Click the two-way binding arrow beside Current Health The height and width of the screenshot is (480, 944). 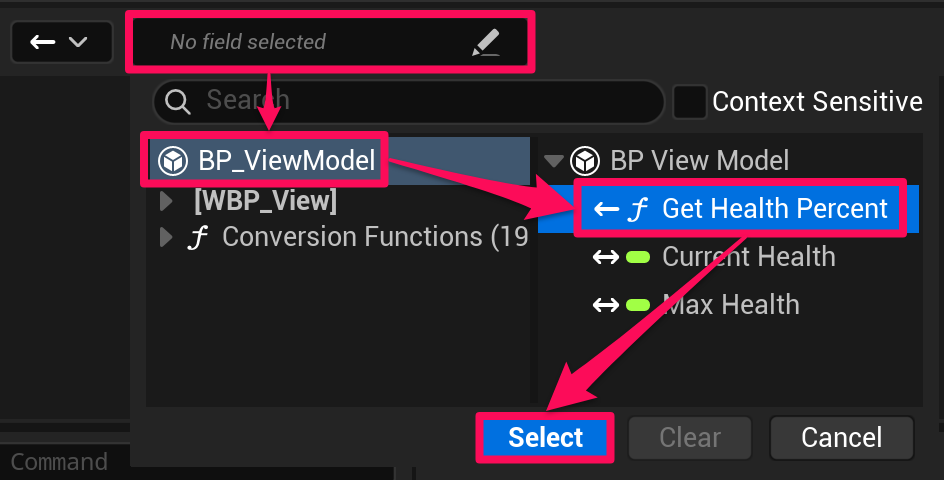tap(605, 257)
